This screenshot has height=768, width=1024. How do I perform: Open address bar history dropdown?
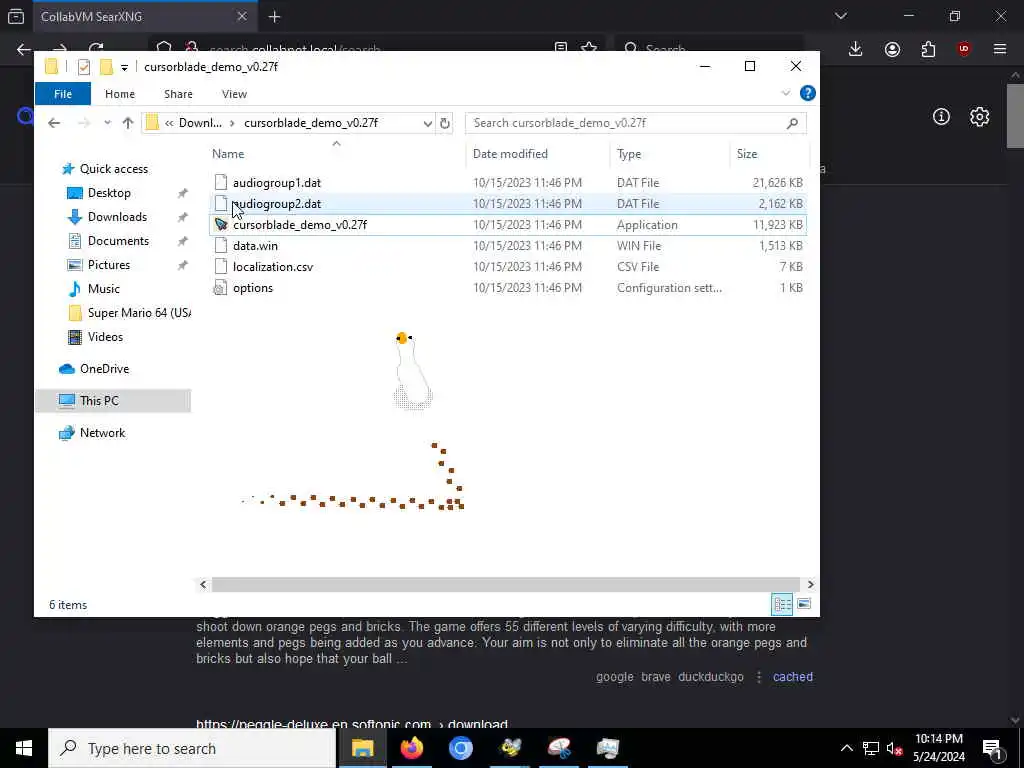click(x=427, y=123)
